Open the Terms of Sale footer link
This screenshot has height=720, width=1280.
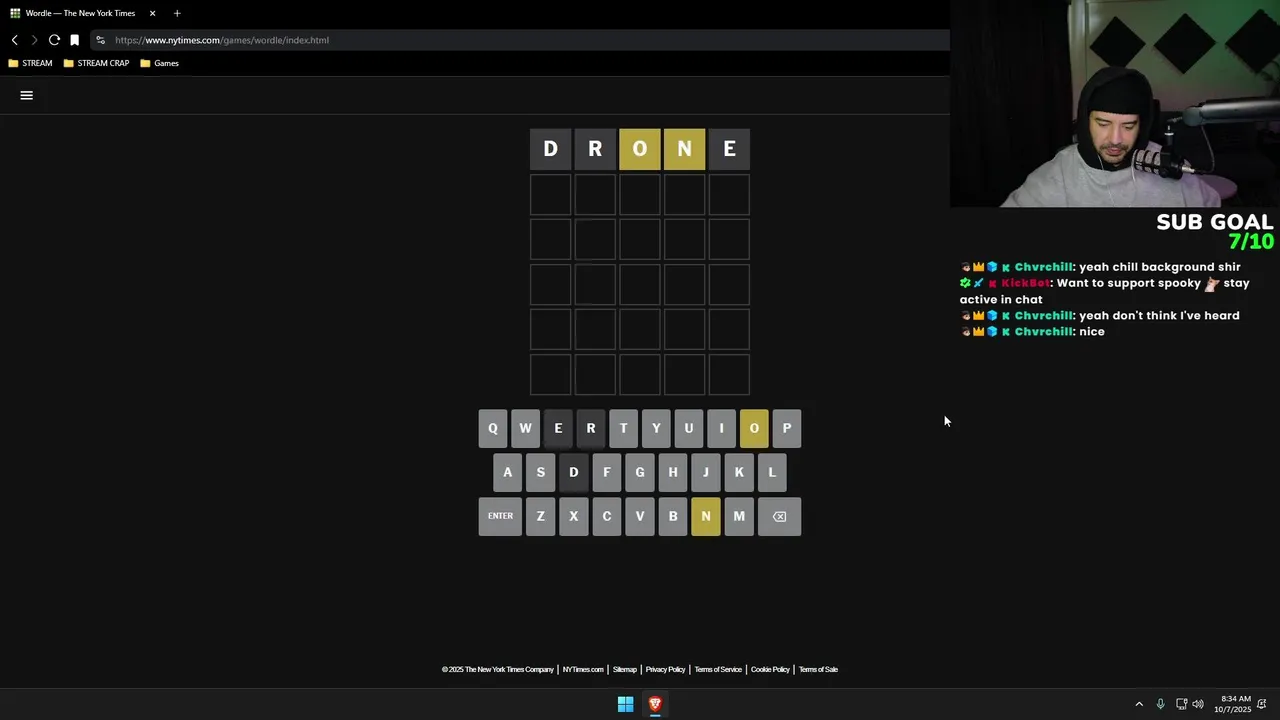[818, 669]
